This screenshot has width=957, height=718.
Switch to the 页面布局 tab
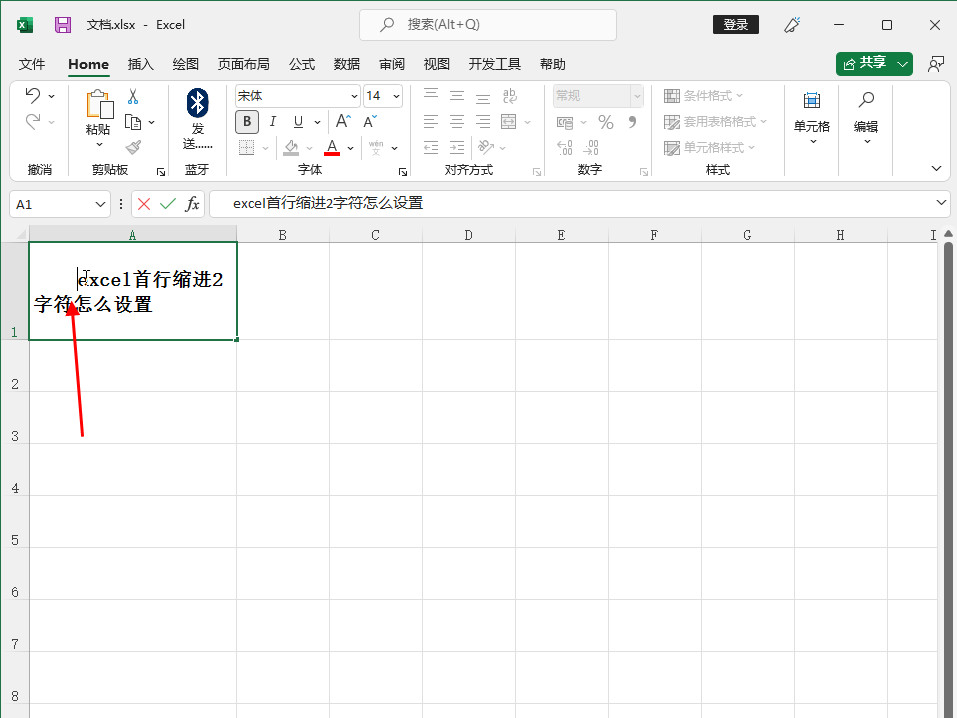(244, 64)
